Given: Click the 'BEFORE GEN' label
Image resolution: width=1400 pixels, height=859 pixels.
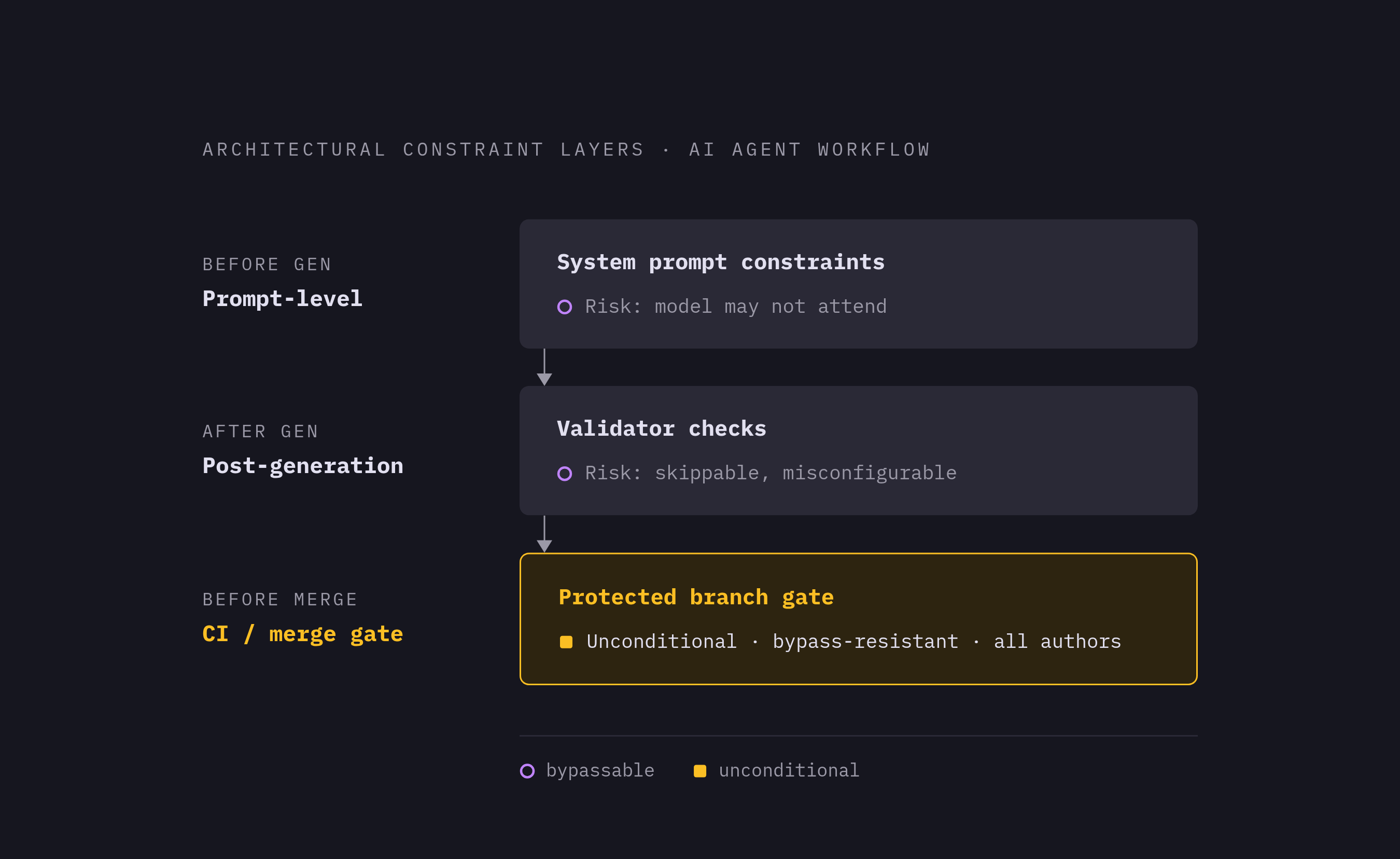Looking at the screenshot, I should pos(267,265).
